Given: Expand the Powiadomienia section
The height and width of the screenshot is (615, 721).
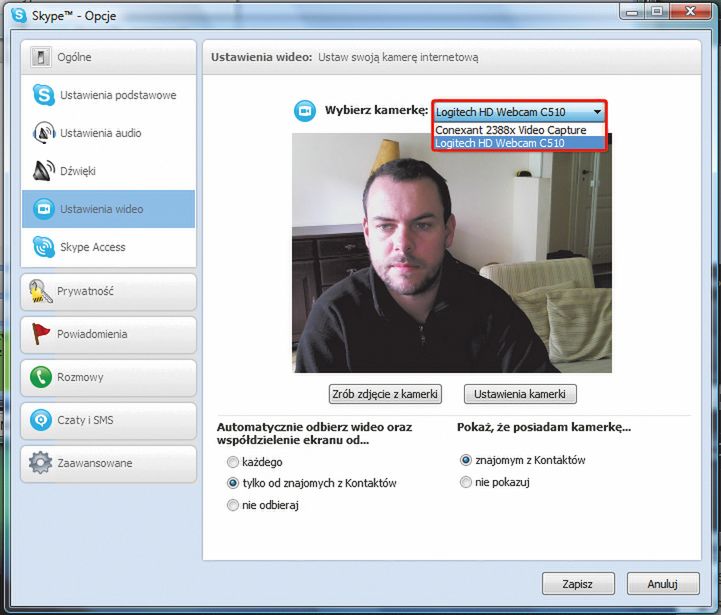Looking at the screenshot, I should pyautogui.click(x=109, y=334).
